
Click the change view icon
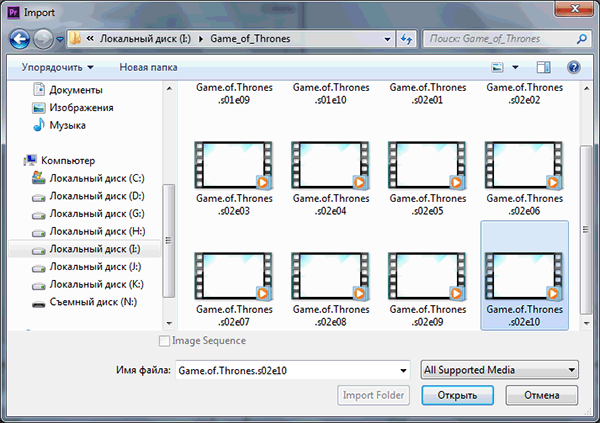[497, 68]
